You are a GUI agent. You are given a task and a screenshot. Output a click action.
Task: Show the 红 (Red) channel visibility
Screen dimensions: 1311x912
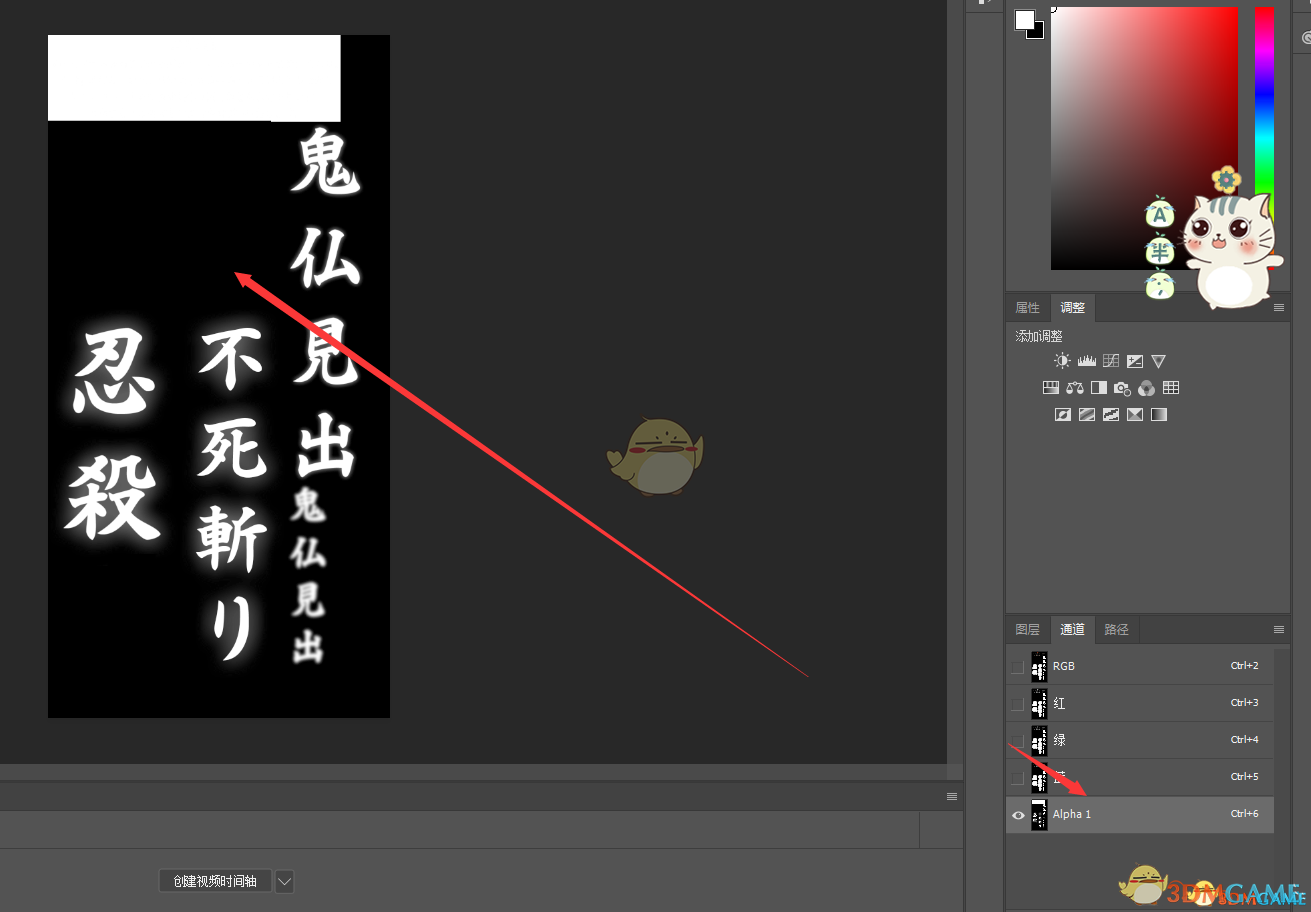[1018, 704]
